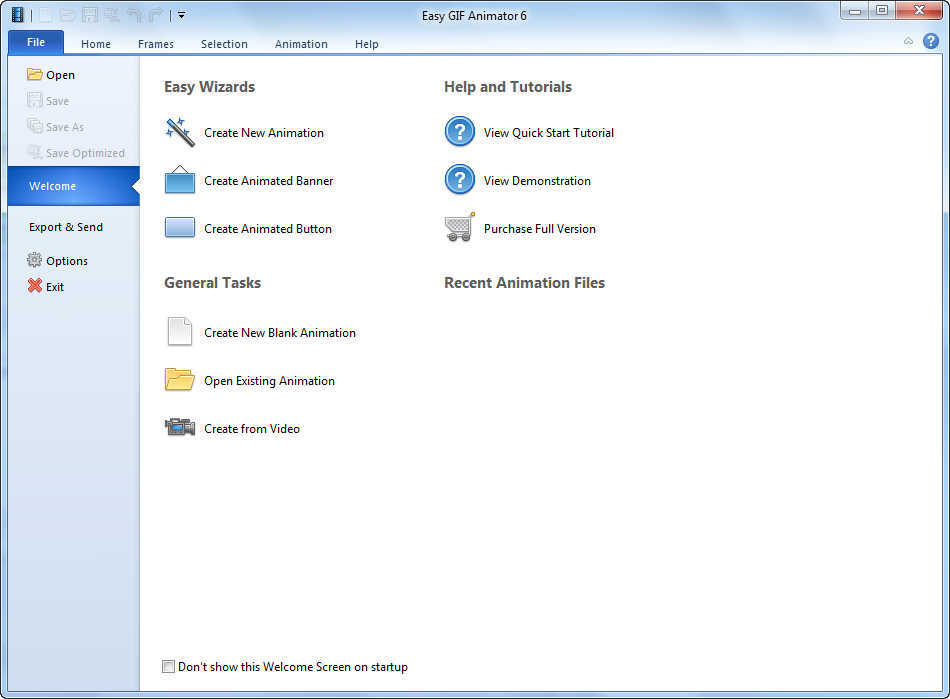The image size is (950, 699).
Task: Open Export & Send page
Action: pos(66,227)
